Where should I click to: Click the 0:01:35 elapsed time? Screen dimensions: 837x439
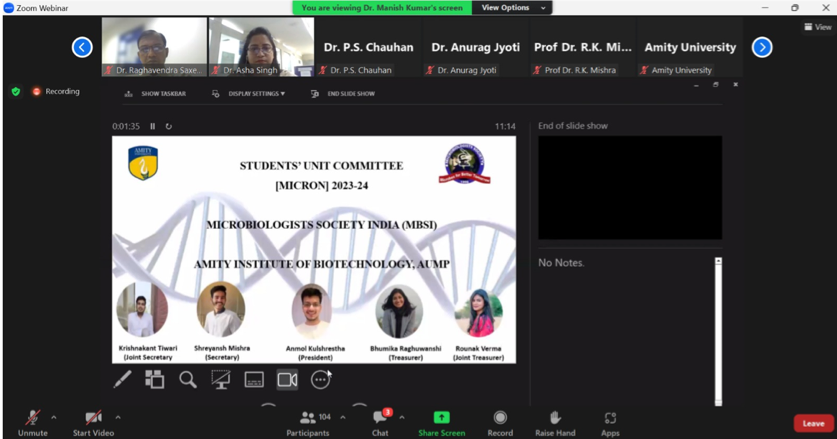[x=126, y=127]
